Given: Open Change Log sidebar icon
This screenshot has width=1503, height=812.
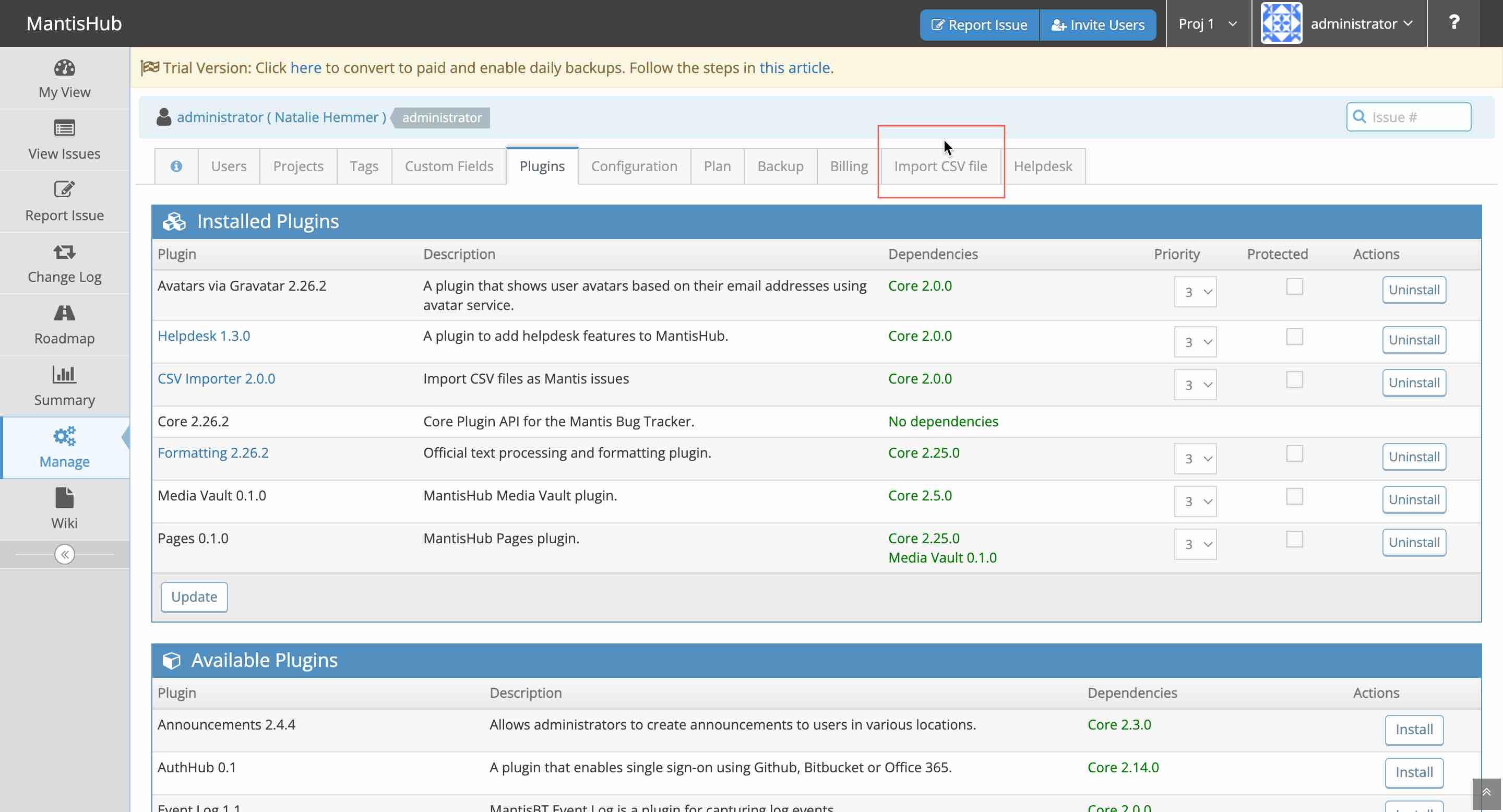Looking at the screenshot, I should pyautogui.click(x=64, y=252).
